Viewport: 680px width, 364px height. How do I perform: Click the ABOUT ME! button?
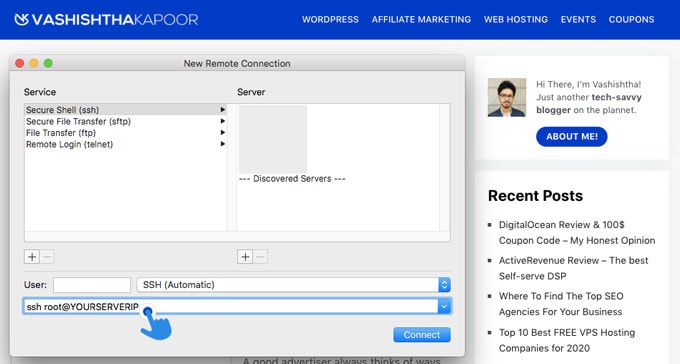pos(572,136)
